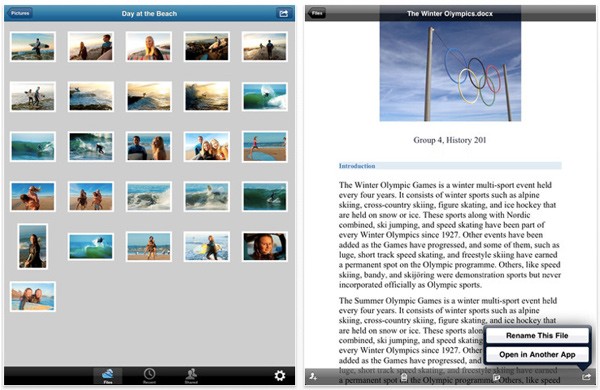Tap the trash icon in document toolbar

[x=404, y=377]
